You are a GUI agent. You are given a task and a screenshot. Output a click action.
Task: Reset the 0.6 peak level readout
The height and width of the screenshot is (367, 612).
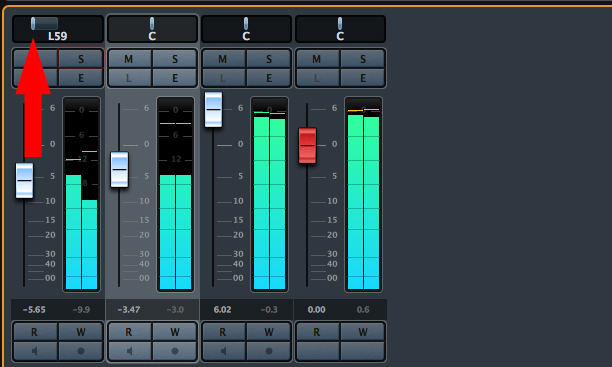pos(363,310)
